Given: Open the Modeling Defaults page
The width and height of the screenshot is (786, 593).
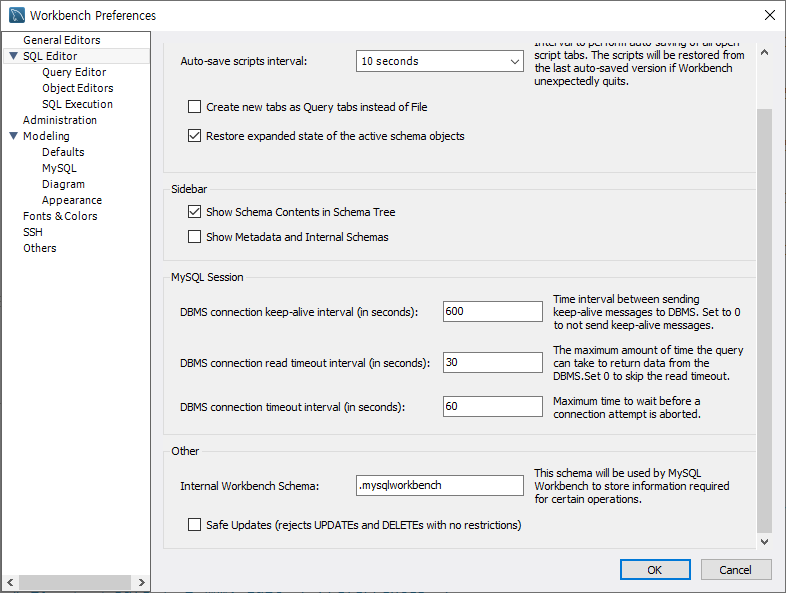Looking at the screenshot, I should click(x=63, y=152).
